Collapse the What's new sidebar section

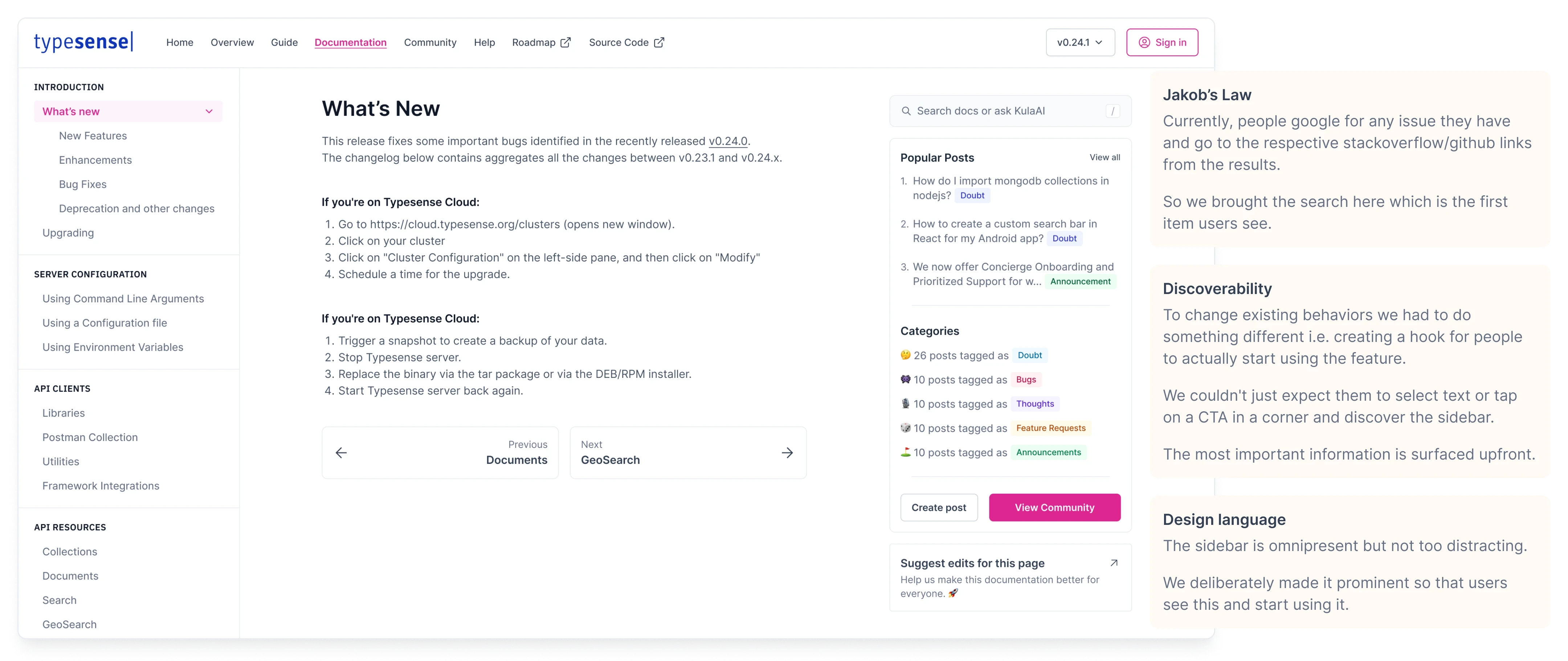pos(209,111)
